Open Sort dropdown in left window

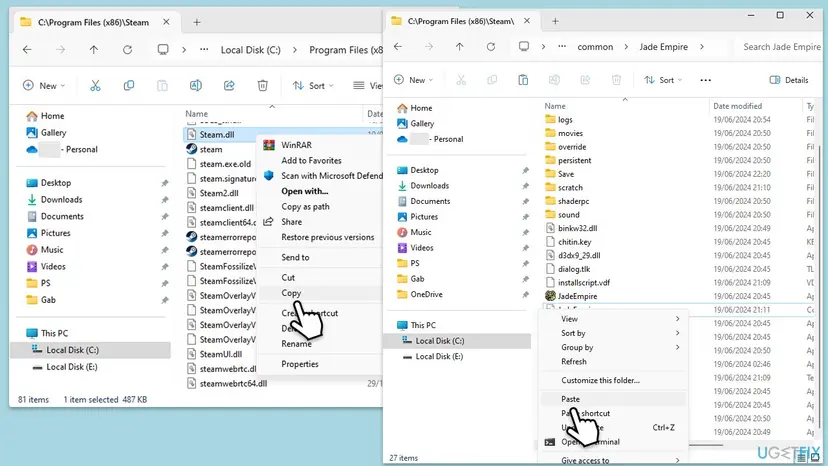(x=313, y=85)
